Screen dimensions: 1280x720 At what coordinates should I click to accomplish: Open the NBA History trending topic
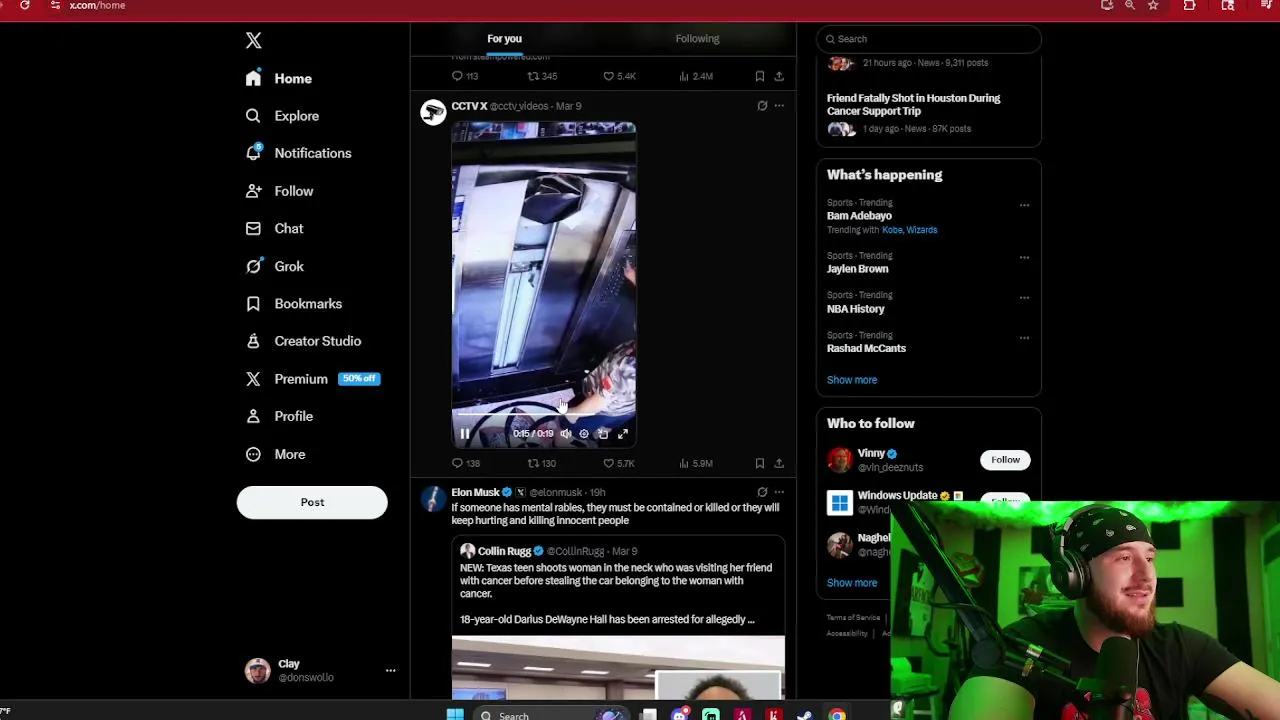point(855,309)
